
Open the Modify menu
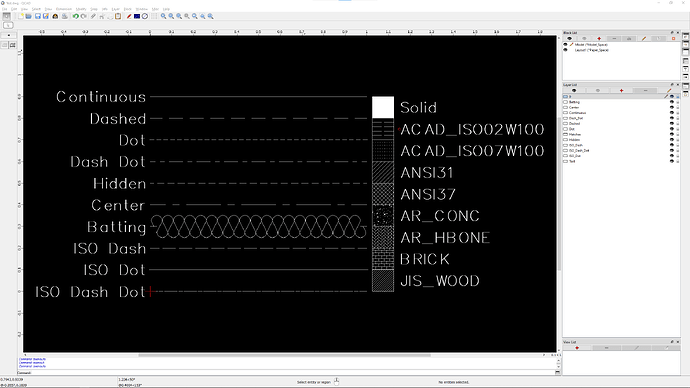click(81, 9)
